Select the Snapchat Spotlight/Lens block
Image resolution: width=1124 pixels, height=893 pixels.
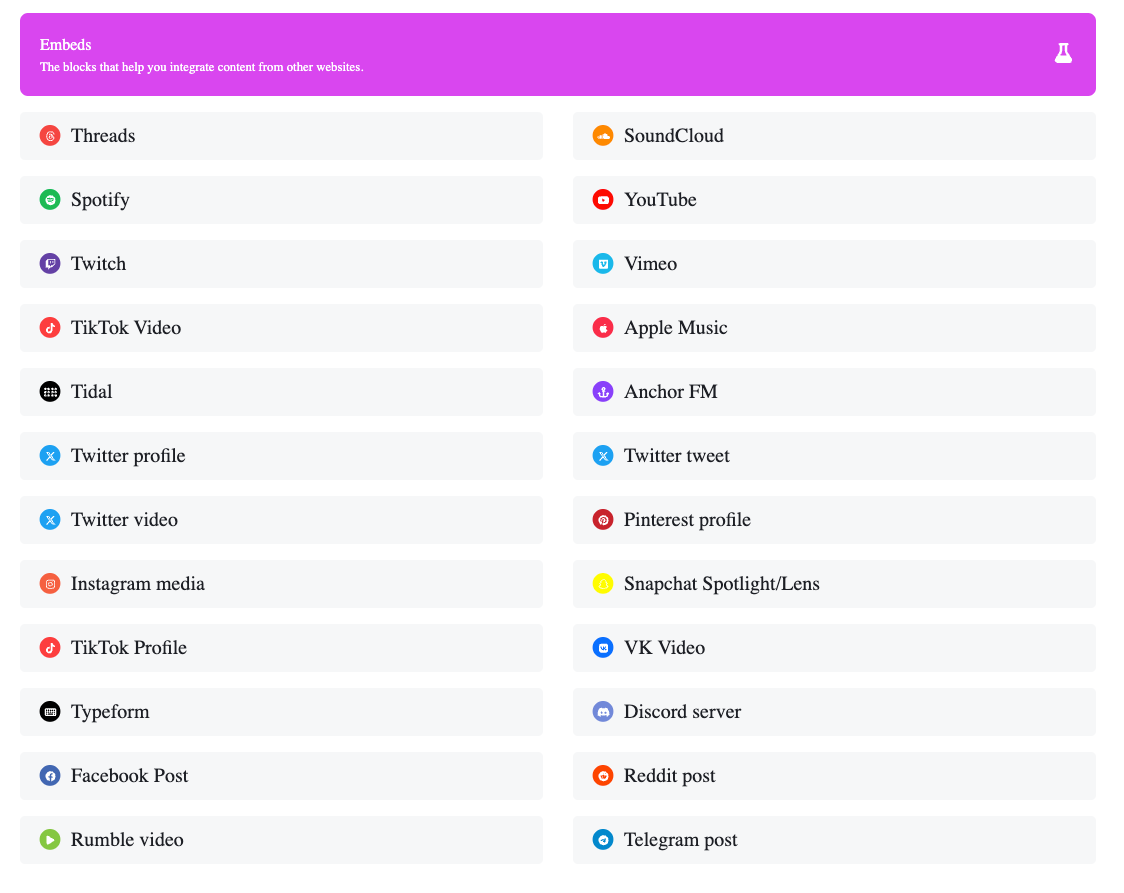834,583
